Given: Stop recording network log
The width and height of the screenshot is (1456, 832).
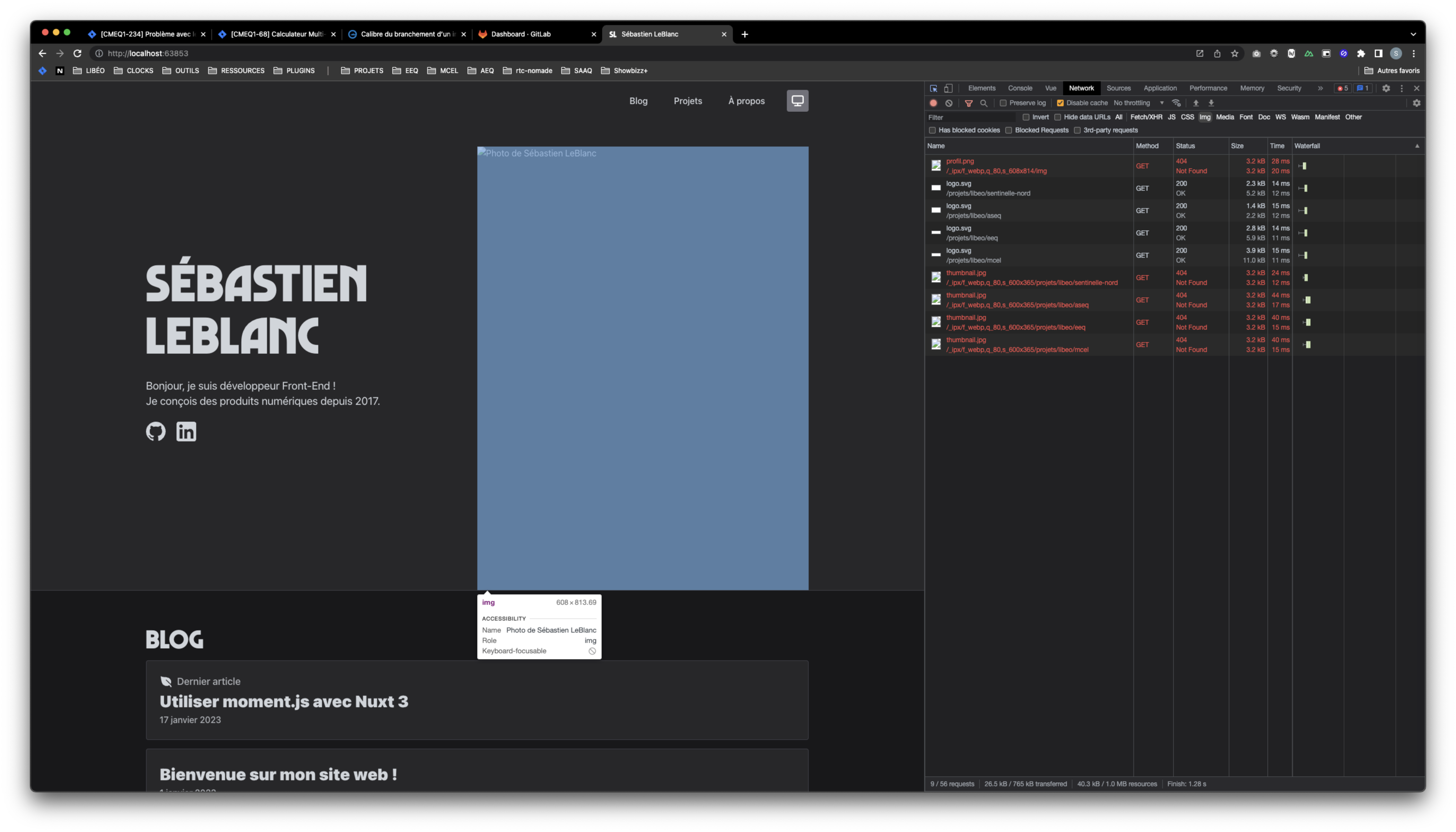Looking at the screenshot, I should coord(934,104).
